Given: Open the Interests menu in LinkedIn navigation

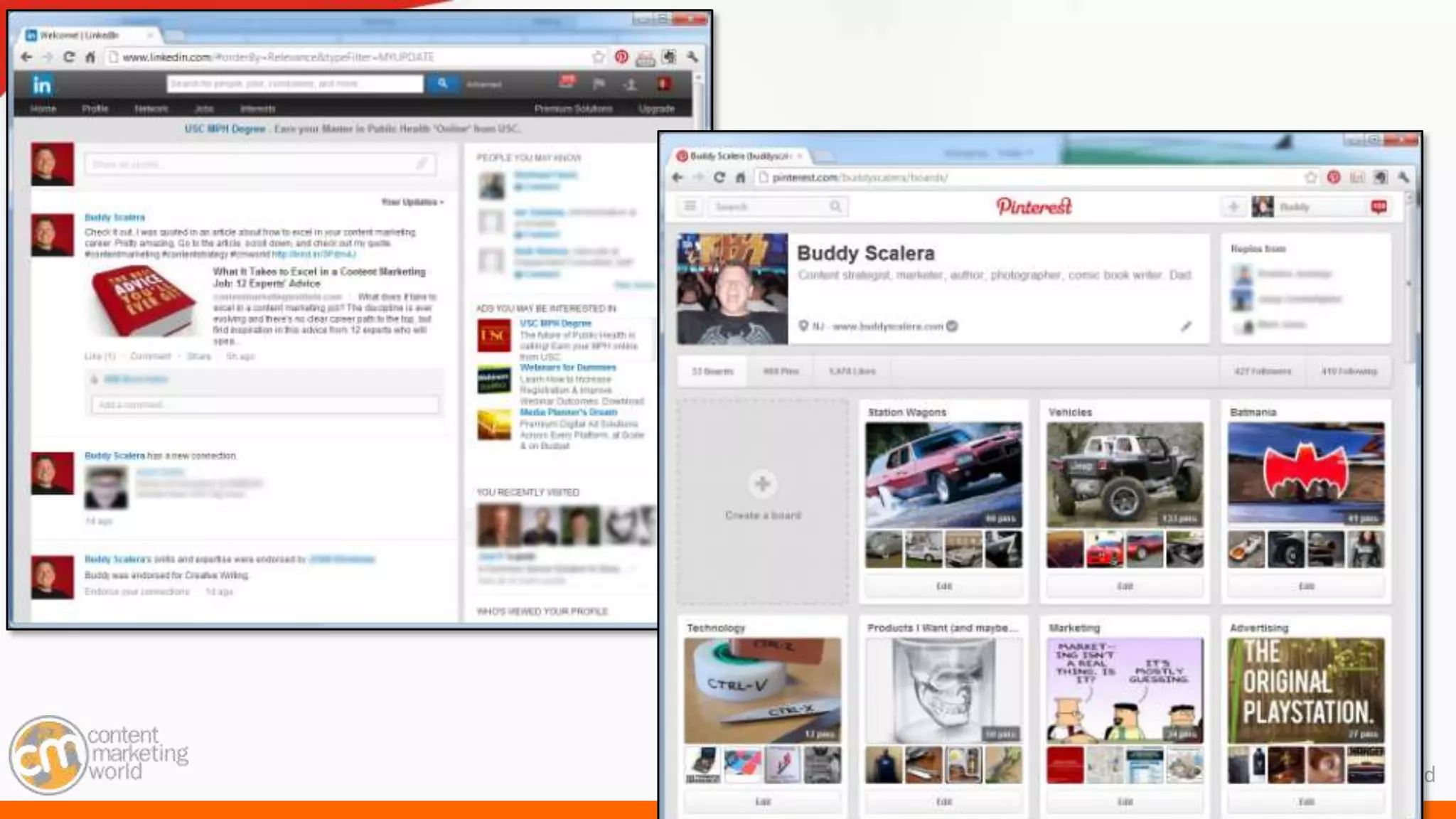Looking at the screenshot, I should click(257, 109).
